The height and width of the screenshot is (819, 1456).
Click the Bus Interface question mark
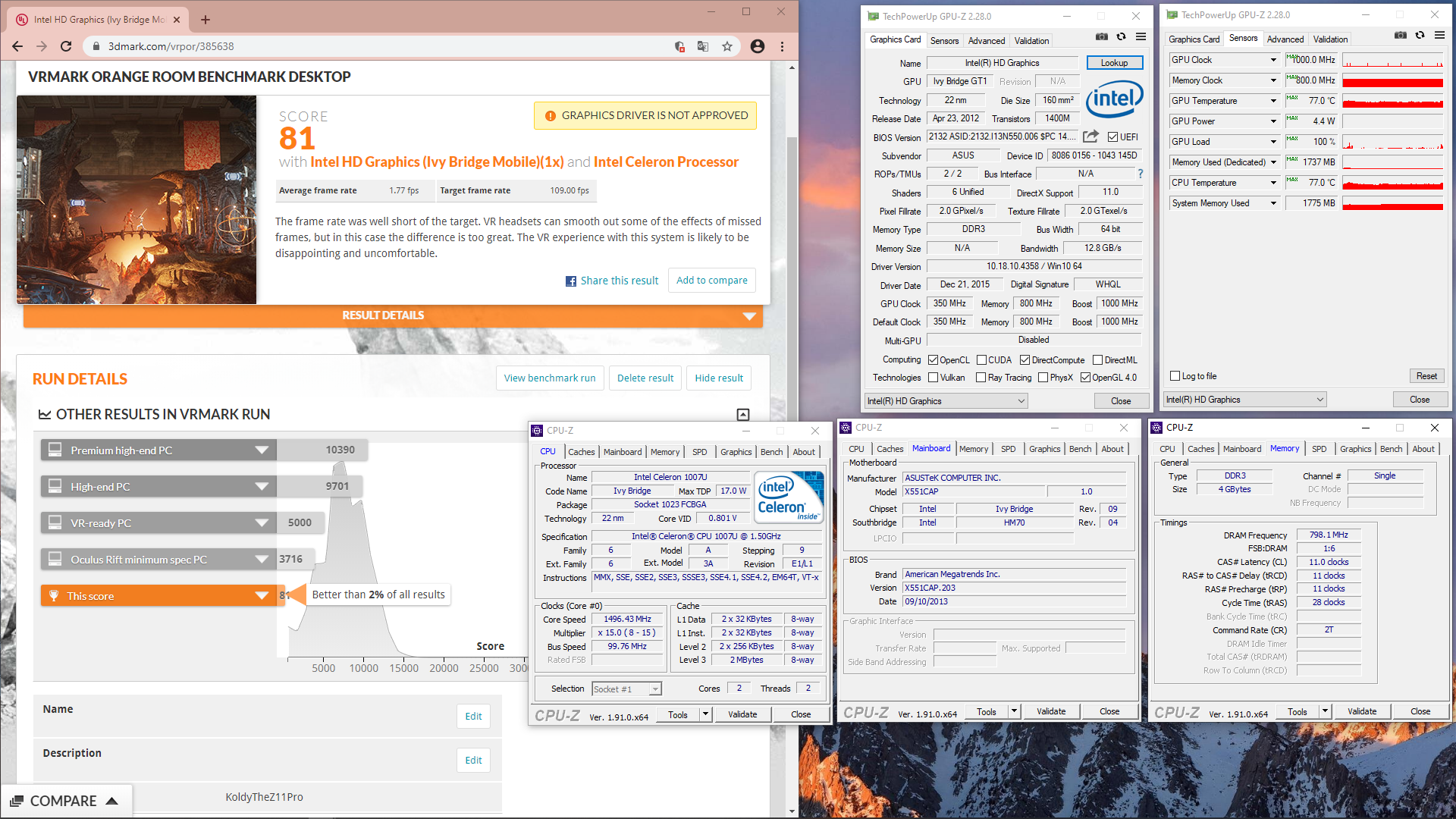1140,174
